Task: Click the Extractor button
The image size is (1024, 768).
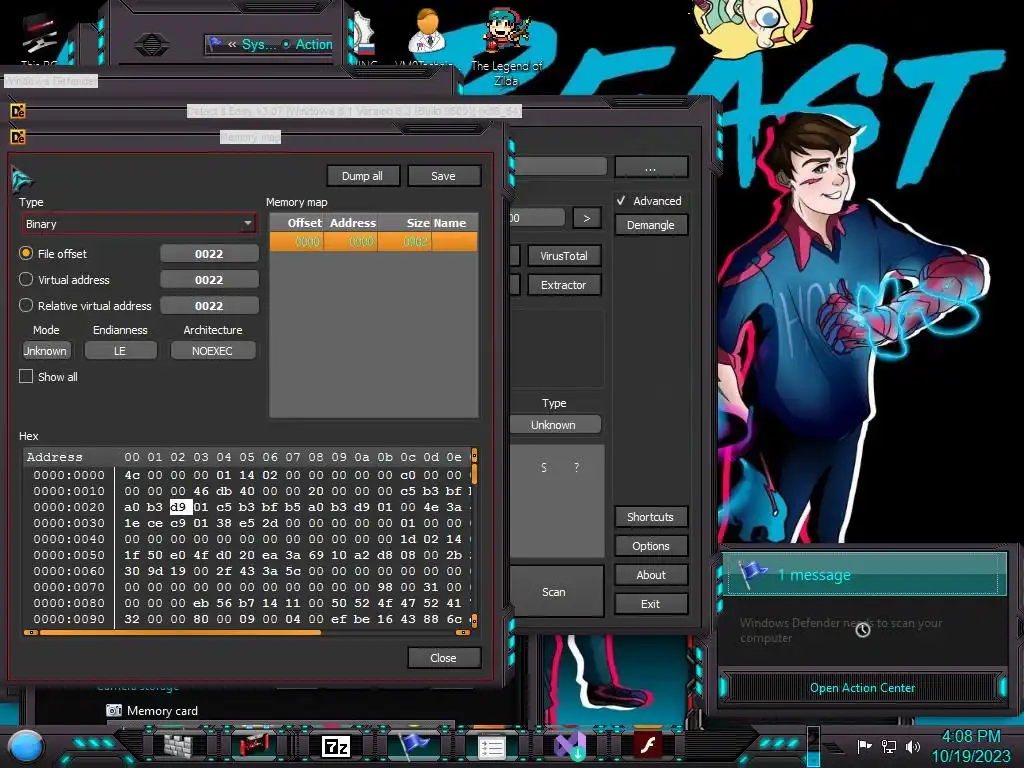Action: (564, 285)
